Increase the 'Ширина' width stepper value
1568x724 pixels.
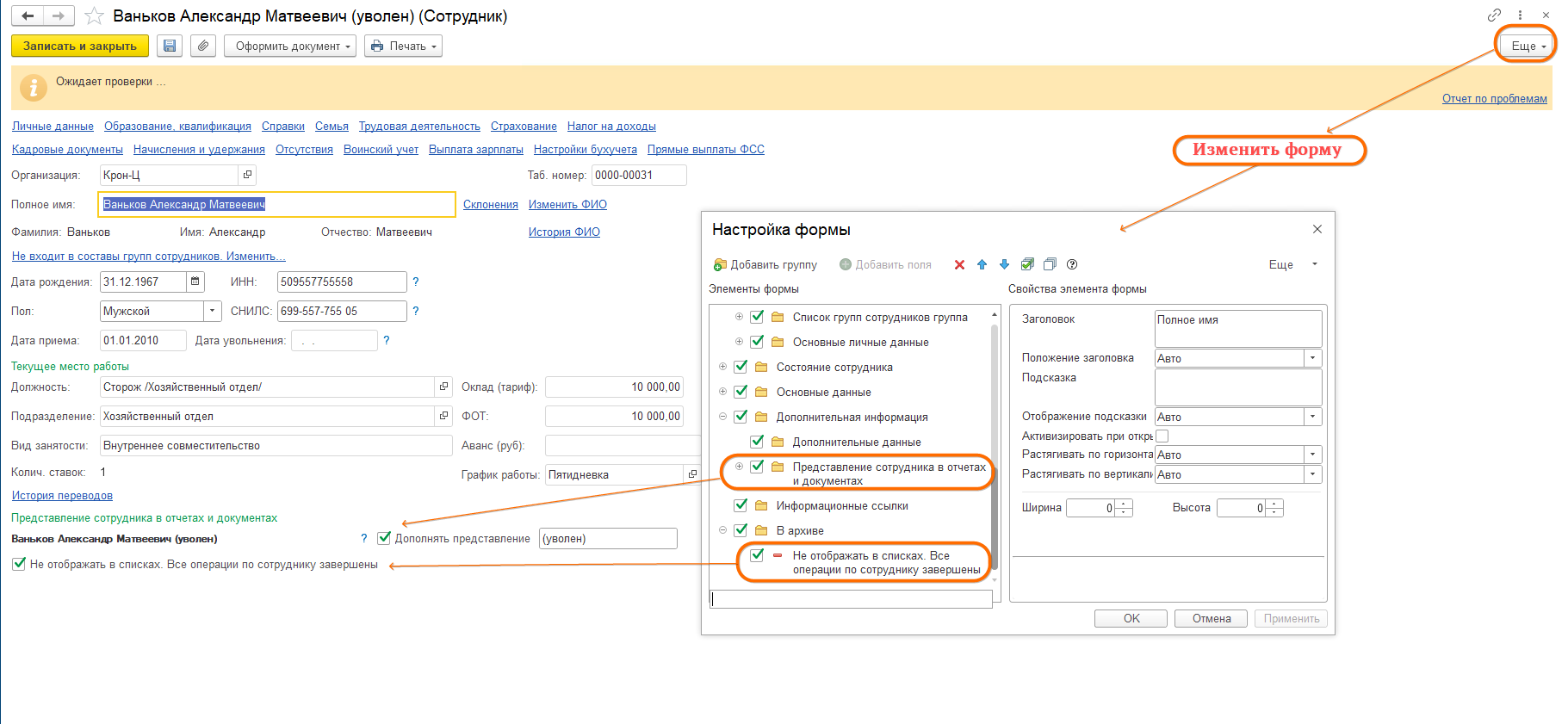click(x=1124, y=504)
